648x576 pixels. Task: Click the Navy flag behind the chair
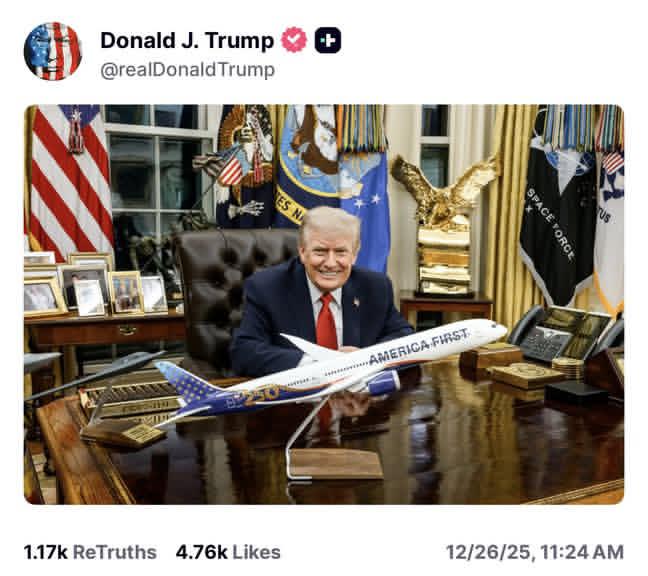point(308,165)
